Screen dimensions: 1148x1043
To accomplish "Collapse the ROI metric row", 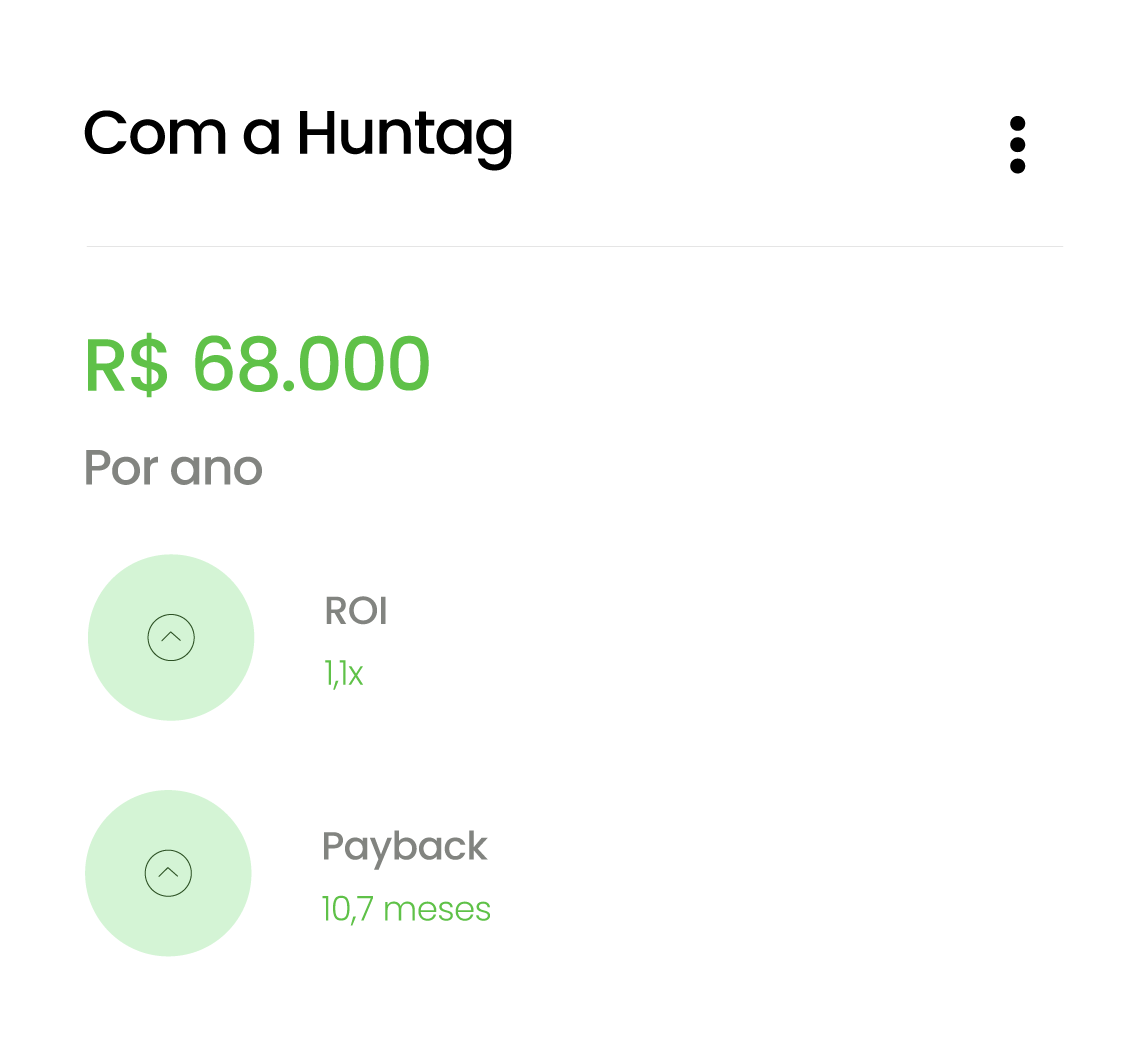I will click(171, 637).
